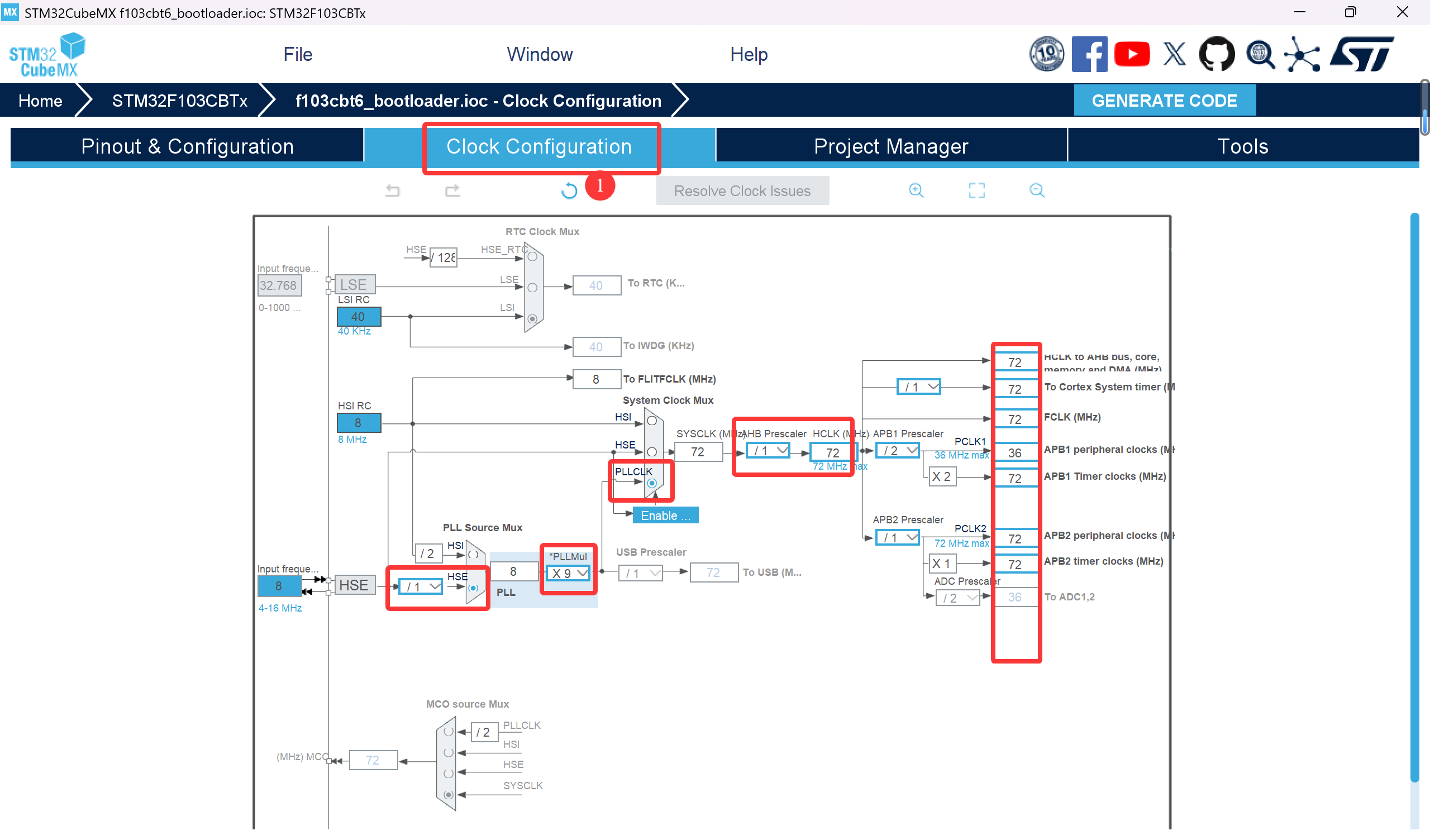Select LSE radio in RTC Clock Mux
The image size is (1430, 840).
(532, 288)
